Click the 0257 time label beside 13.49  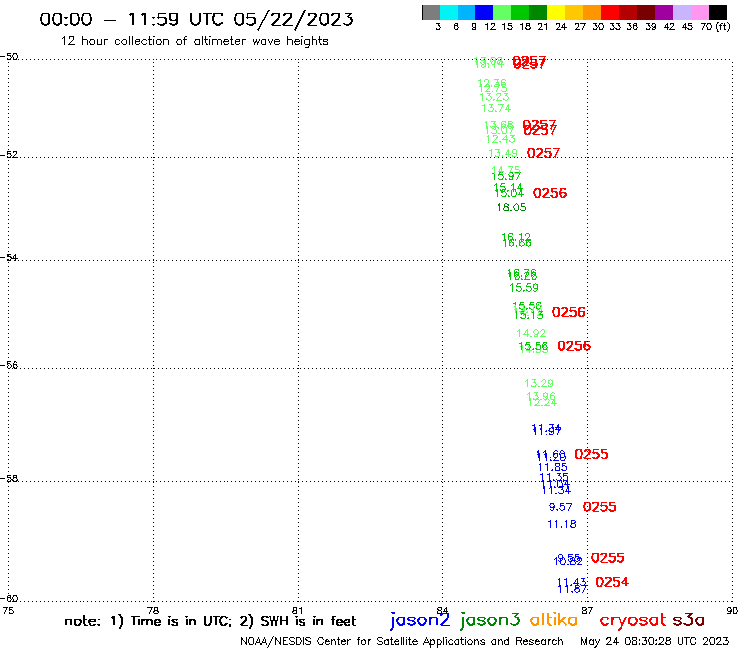pyautogui.click(x=543, y=153)
